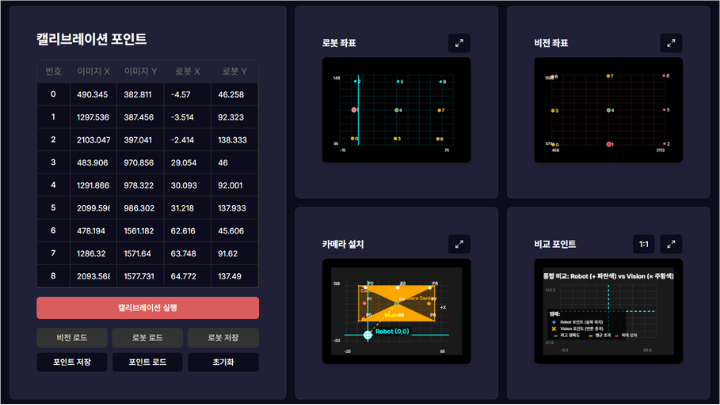Screen dimensions: 720x405
Task: Save points with 포인트 저장 button
Action: [x=71, y=362]
